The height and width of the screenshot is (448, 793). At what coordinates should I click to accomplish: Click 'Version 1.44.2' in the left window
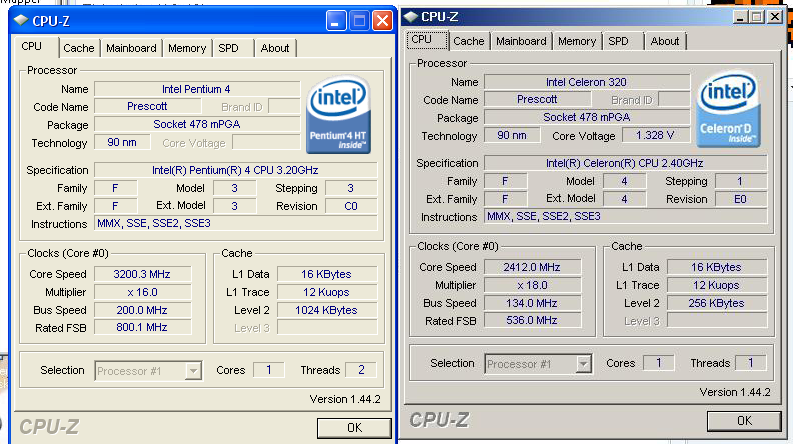pos(345,399)
